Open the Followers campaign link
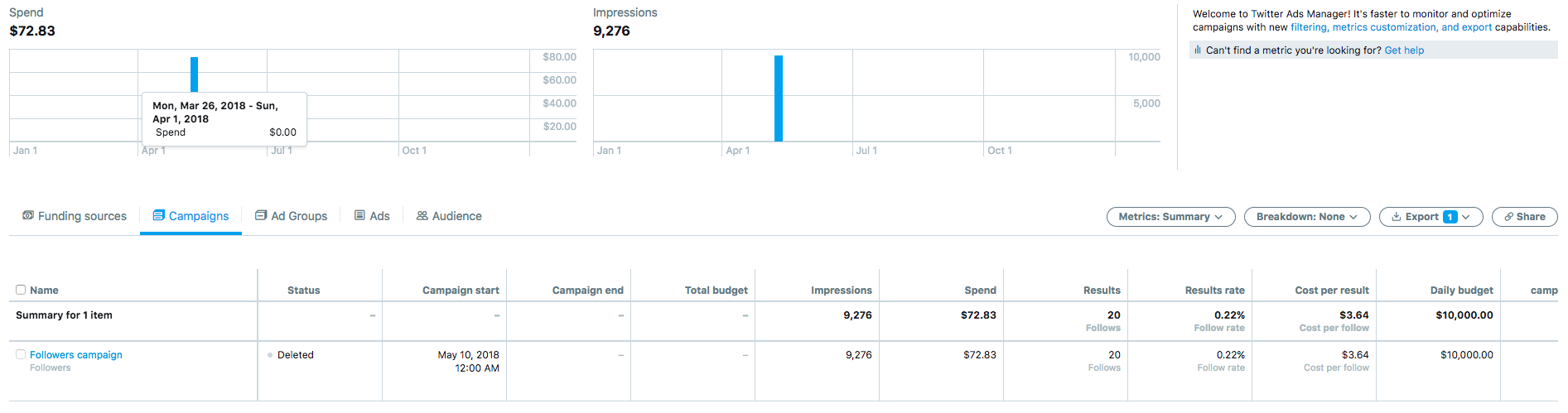Screen dimensions: 1568x413 pyautogui.click(x=76, y=354)
